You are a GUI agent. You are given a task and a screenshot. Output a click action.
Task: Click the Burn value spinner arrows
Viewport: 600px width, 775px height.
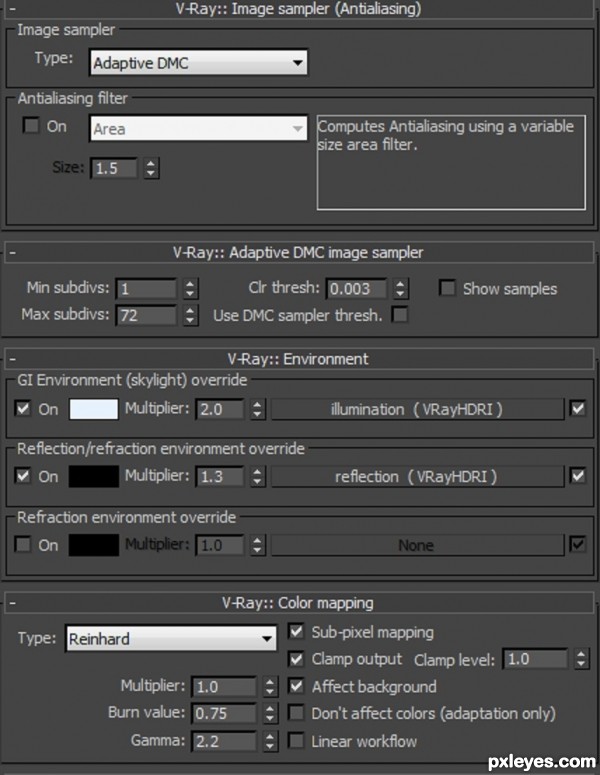(270, 713)
